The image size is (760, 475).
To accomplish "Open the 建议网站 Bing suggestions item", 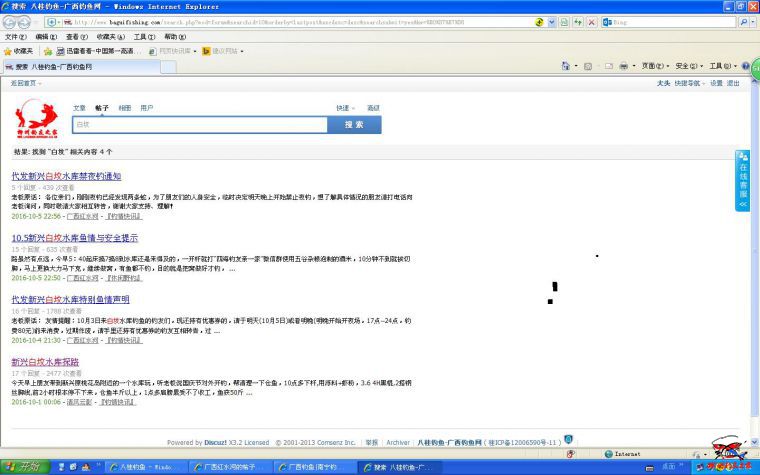I will click(223, 51).
